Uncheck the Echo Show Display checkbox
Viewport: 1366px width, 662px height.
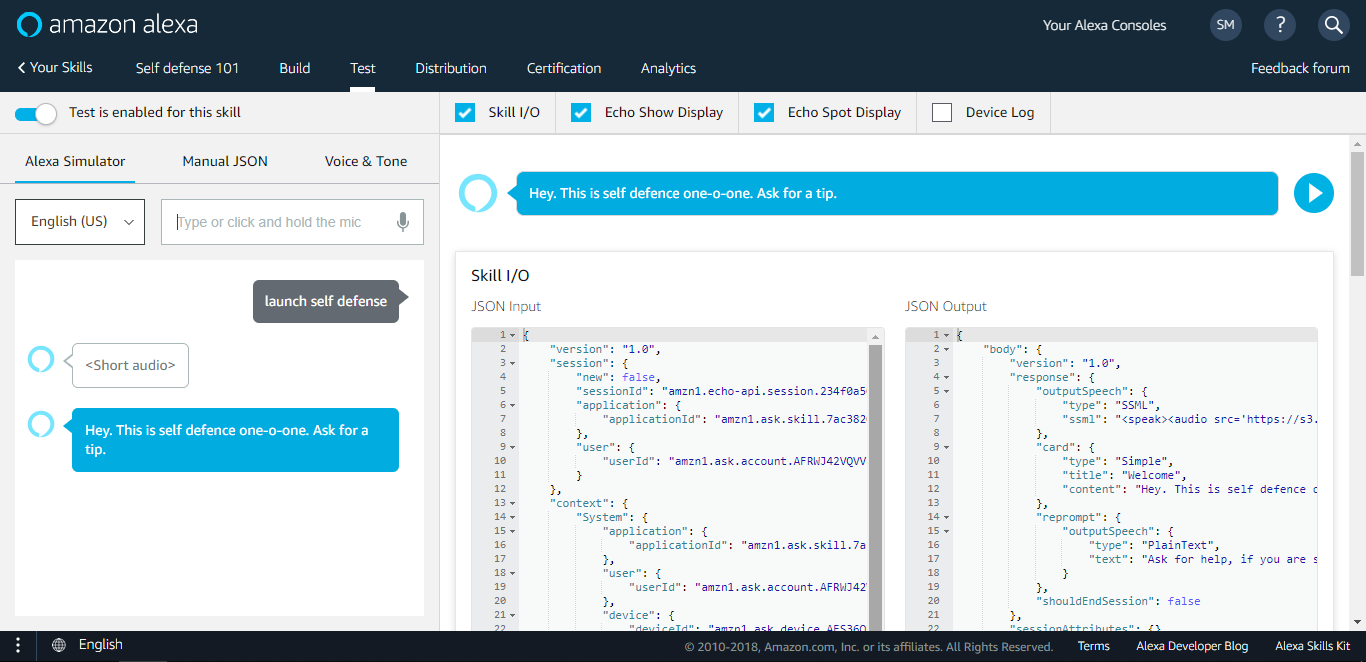[x=581, y=112]
